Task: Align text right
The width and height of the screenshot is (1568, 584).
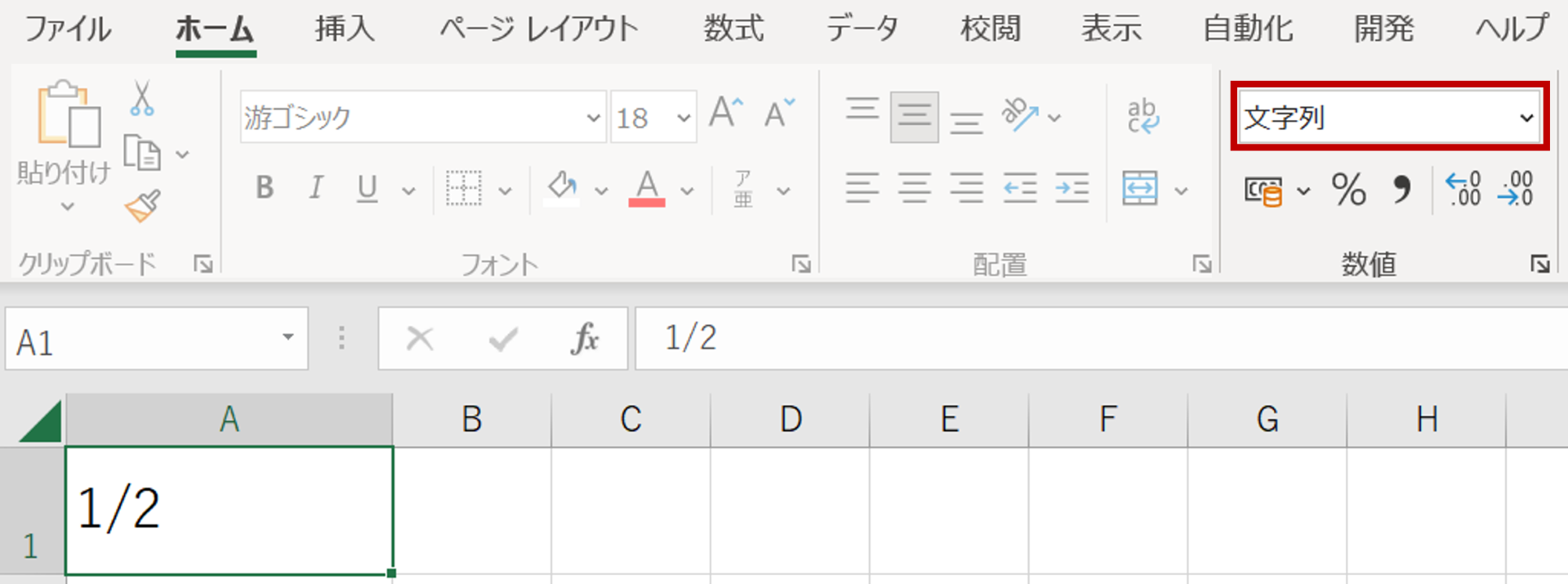Action: coord(967,189)
